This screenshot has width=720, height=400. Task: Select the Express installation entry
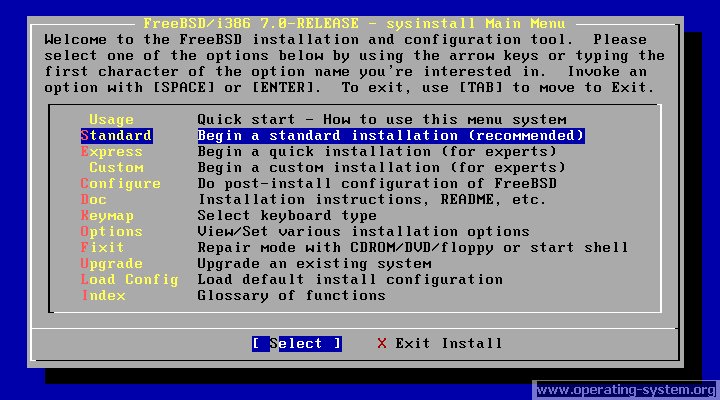112,152
